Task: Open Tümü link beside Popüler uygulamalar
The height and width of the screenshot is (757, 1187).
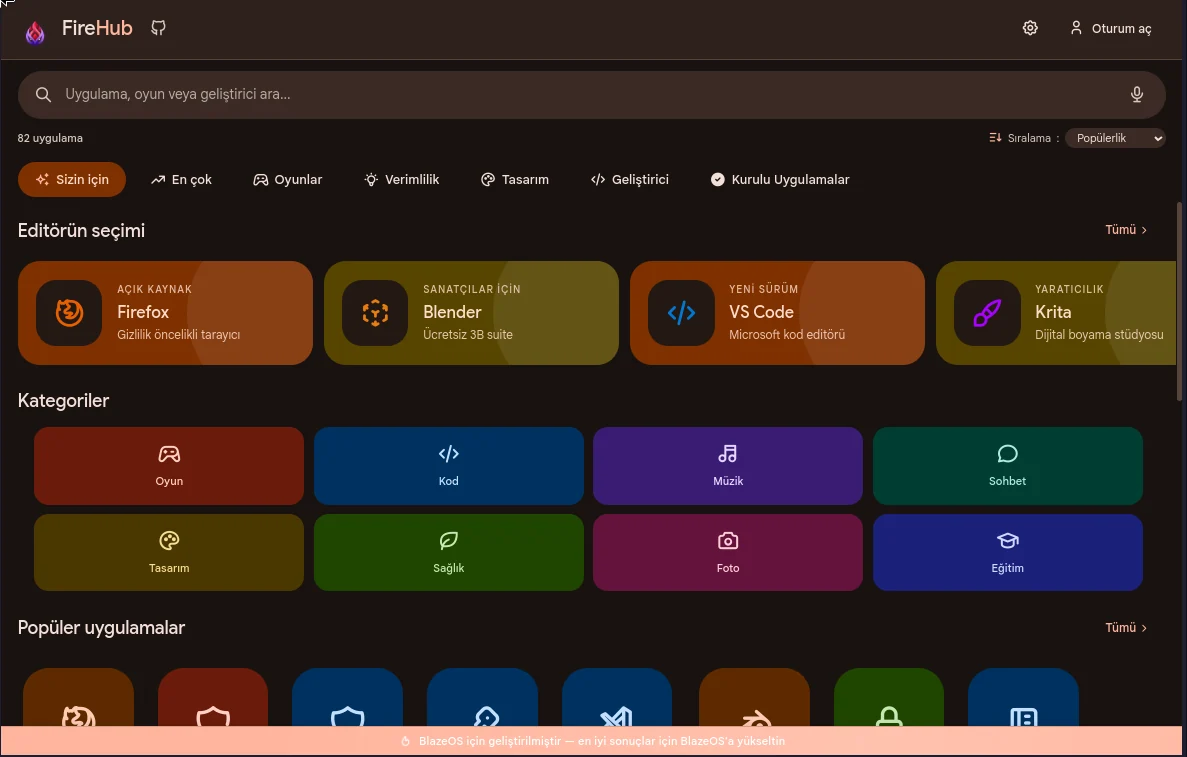Action: (1126, 628)
